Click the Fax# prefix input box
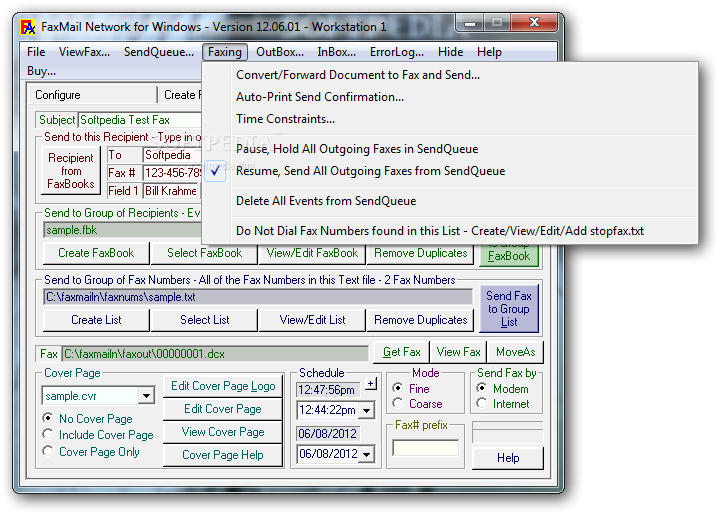The image size is (719, 514). (x=426, y=448)
